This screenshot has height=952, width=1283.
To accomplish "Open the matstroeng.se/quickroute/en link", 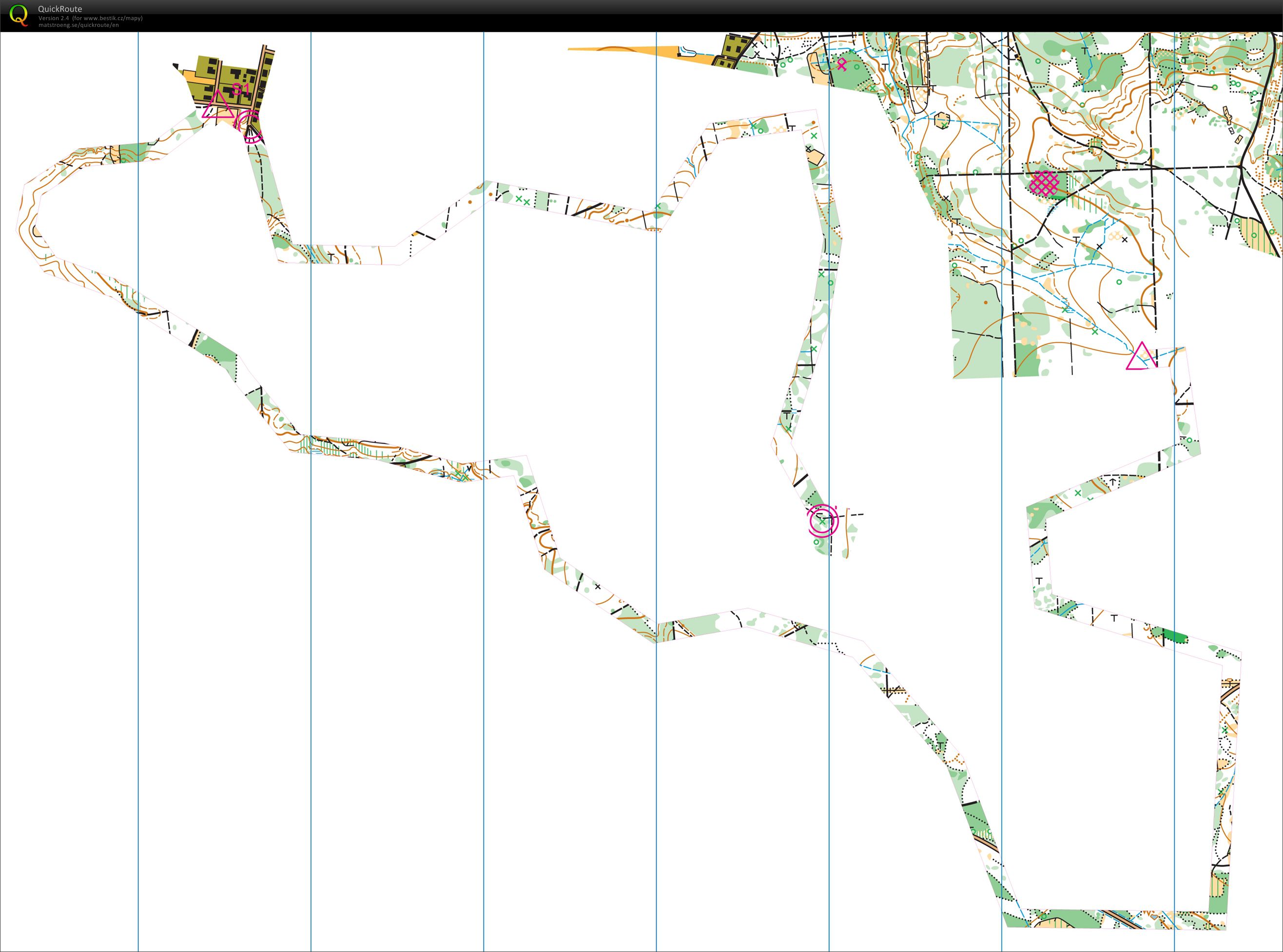I will click(x=78, y=25).
